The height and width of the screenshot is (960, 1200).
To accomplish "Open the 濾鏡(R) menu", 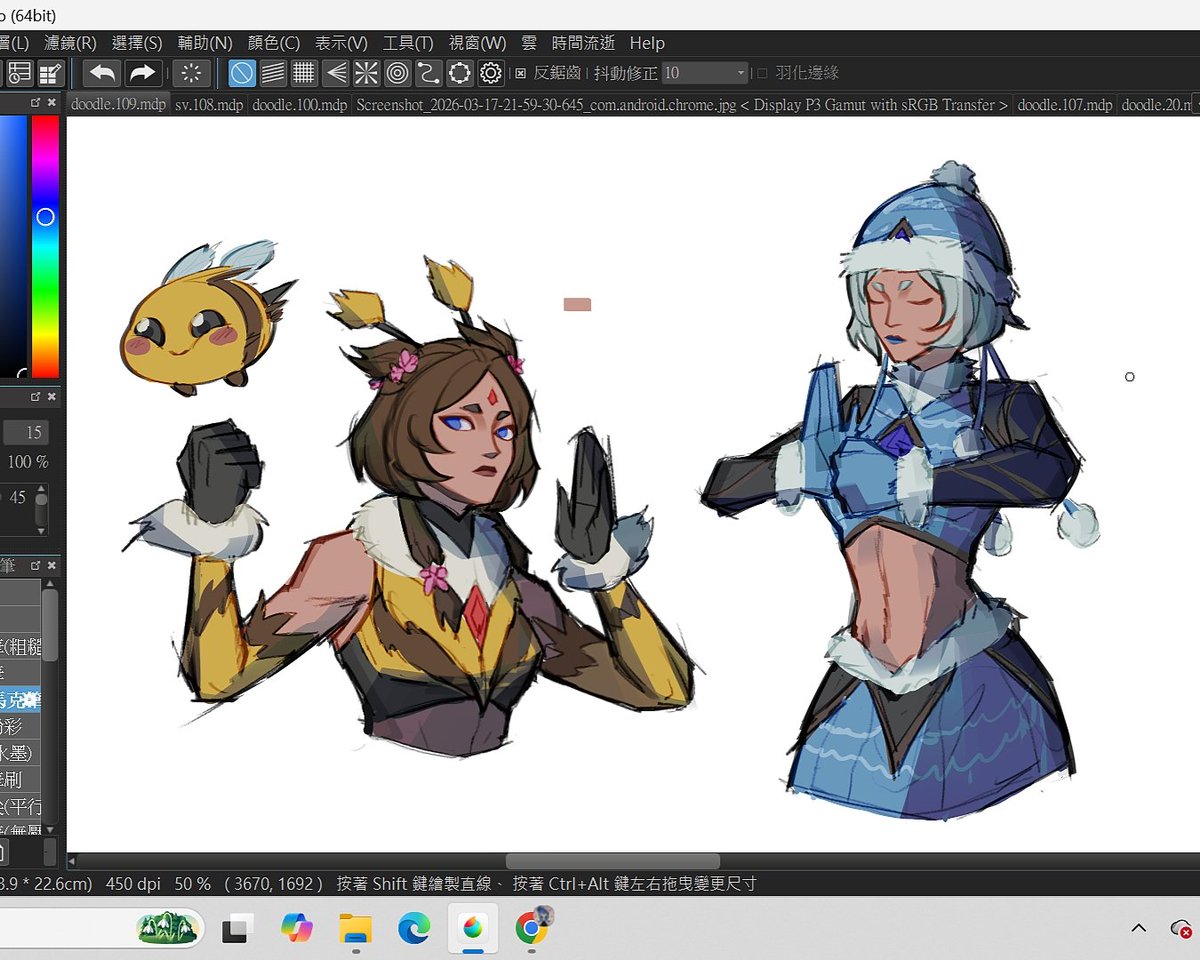I will (70, 43).
